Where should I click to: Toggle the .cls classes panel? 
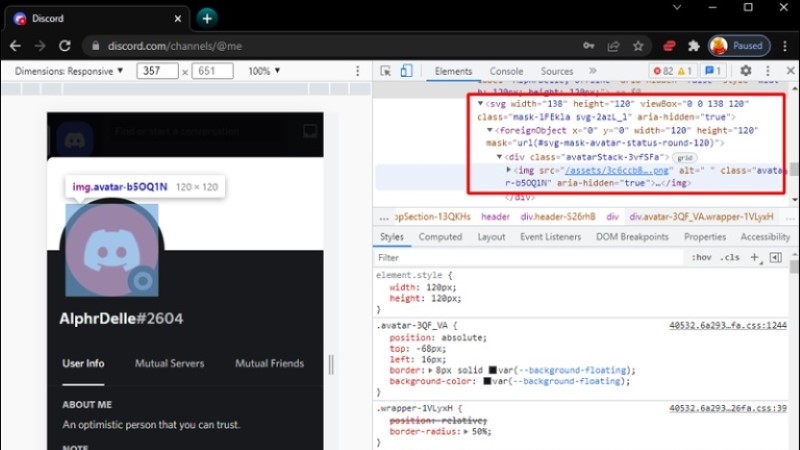[x=730, y=258]
